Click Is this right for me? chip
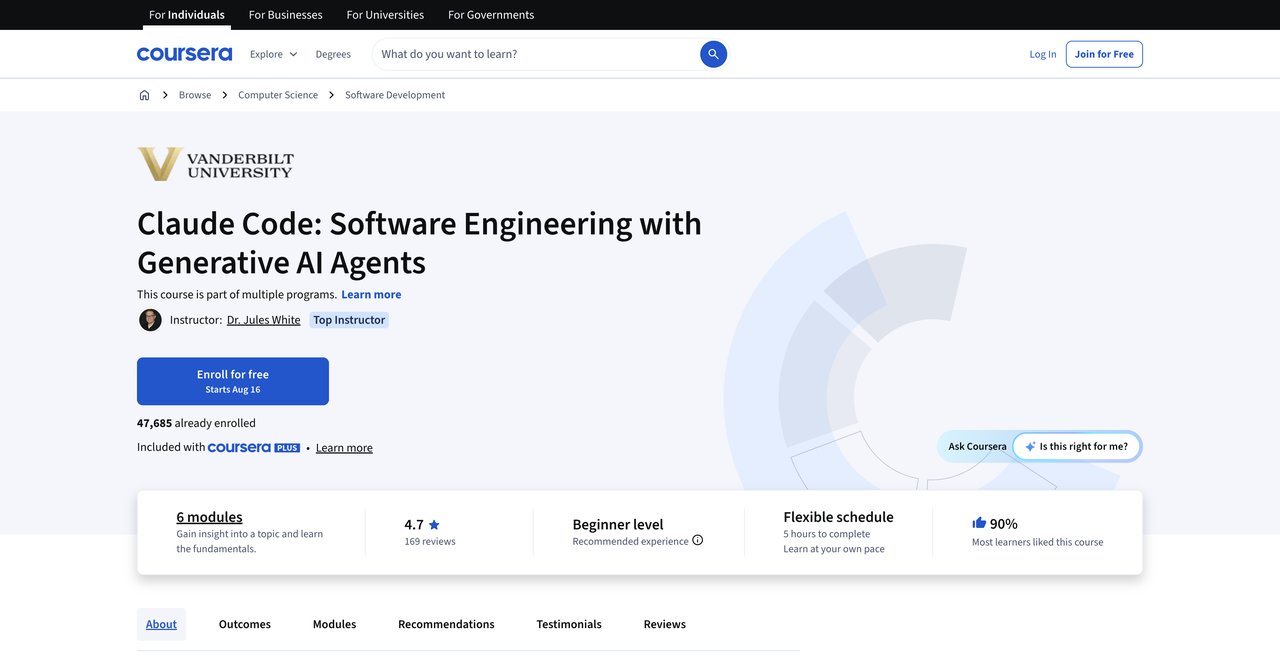Screen dimensions: 1280x670 coord(1077,447)
